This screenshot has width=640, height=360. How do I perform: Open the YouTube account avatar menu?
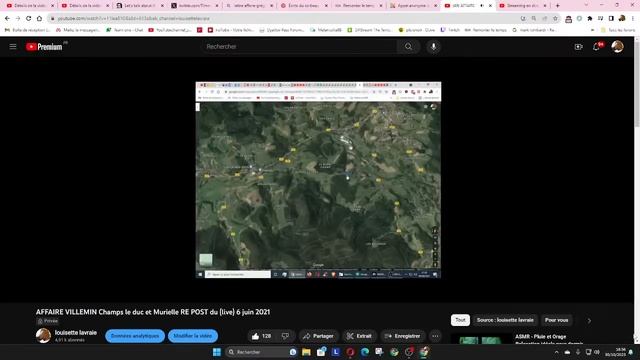point(618,47)
